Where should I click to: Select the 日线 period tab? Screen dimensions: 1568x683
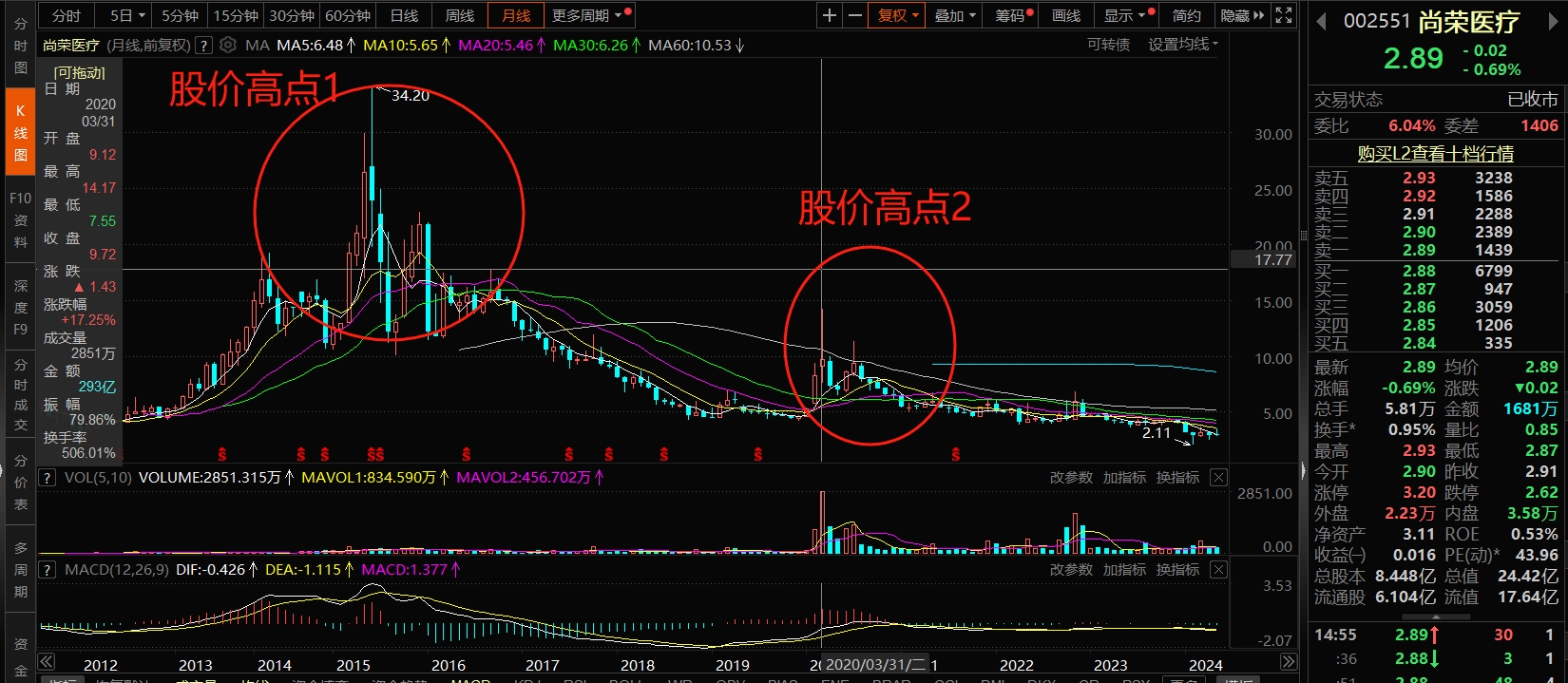click(x=405, y=15)
